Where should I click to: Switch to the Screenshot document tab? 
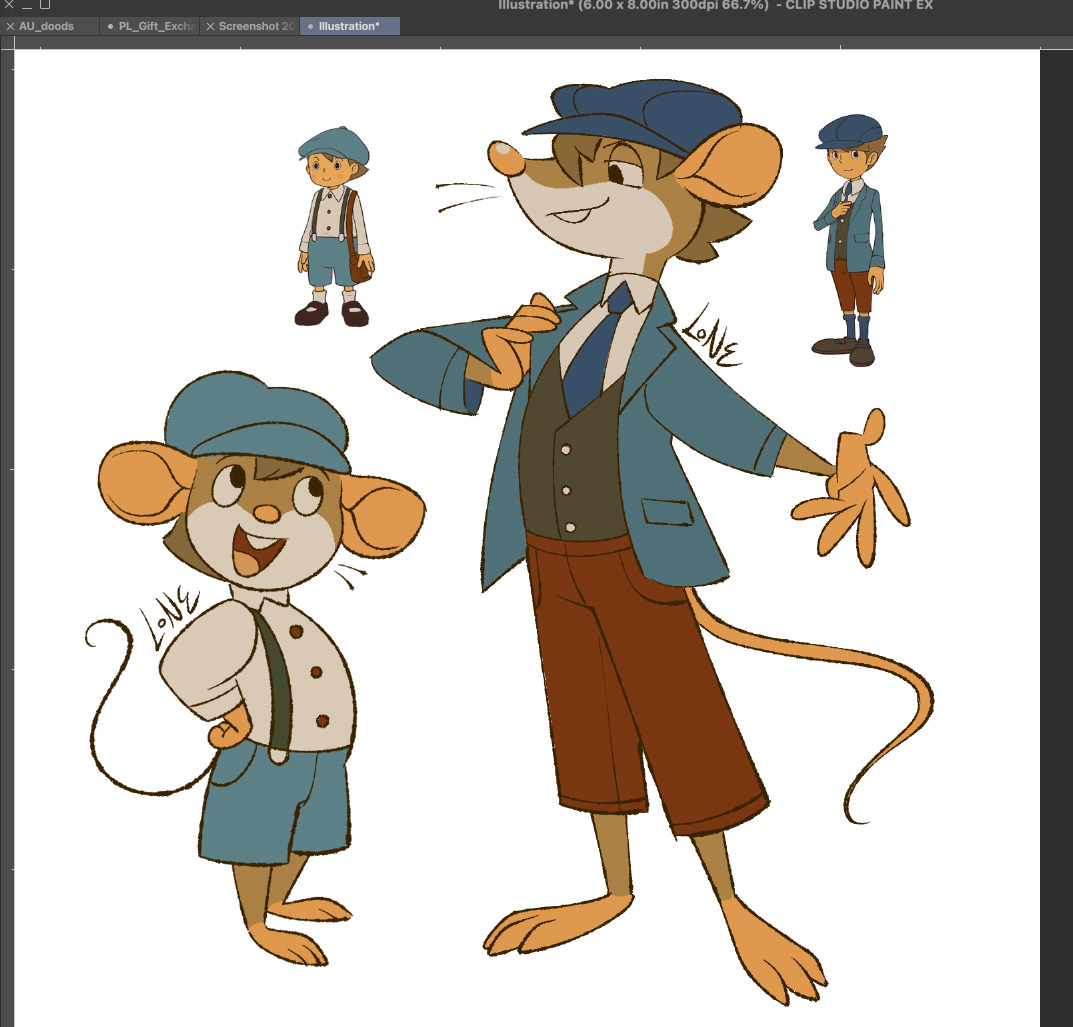coord(257,26)
